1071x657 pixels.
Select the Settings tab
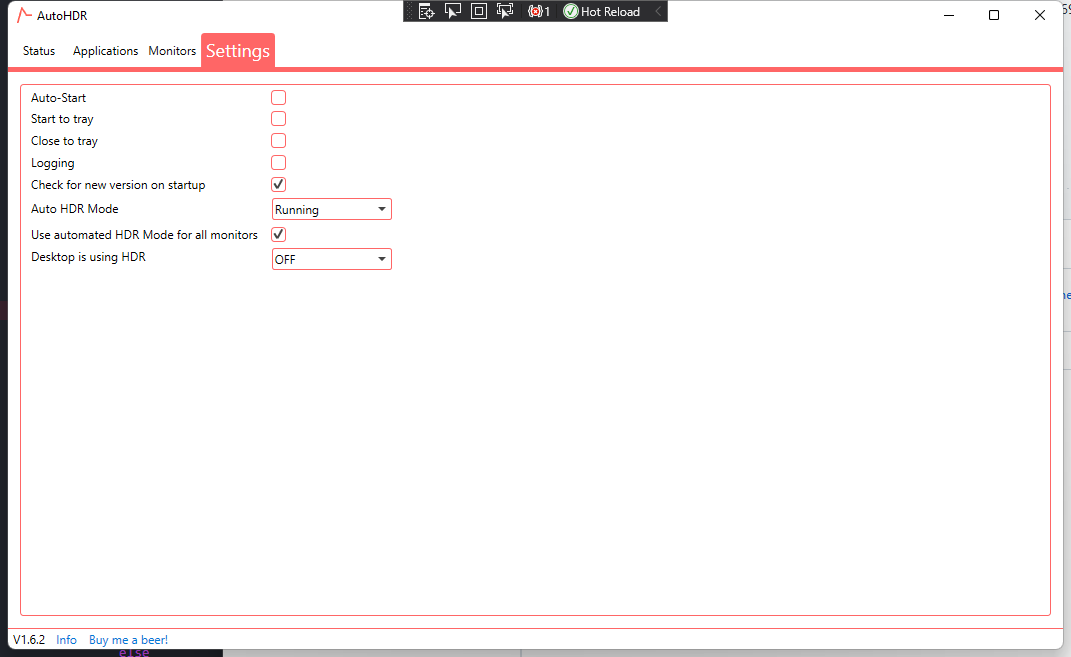click(x=238, y=51)
